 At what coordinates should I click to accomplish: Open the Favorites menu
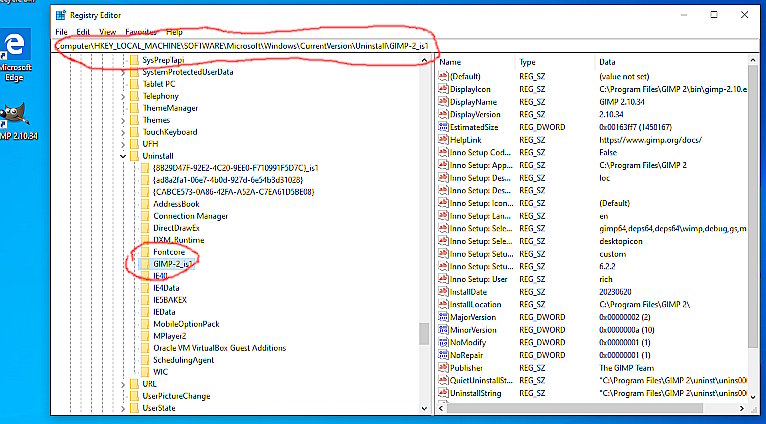pos(141,32)
